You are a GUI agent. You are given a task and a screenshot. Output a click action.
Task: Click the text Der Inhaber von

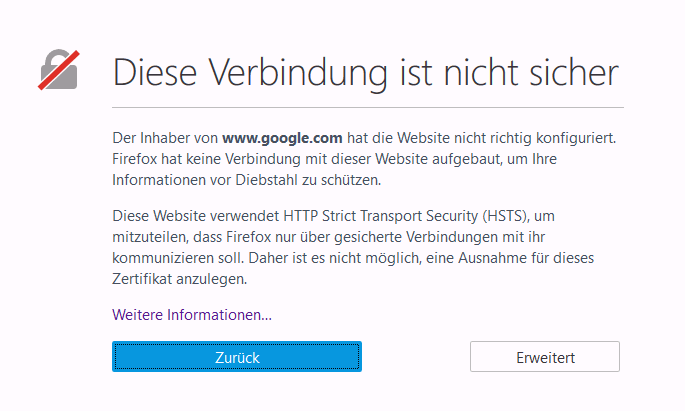tap(165, 138)
